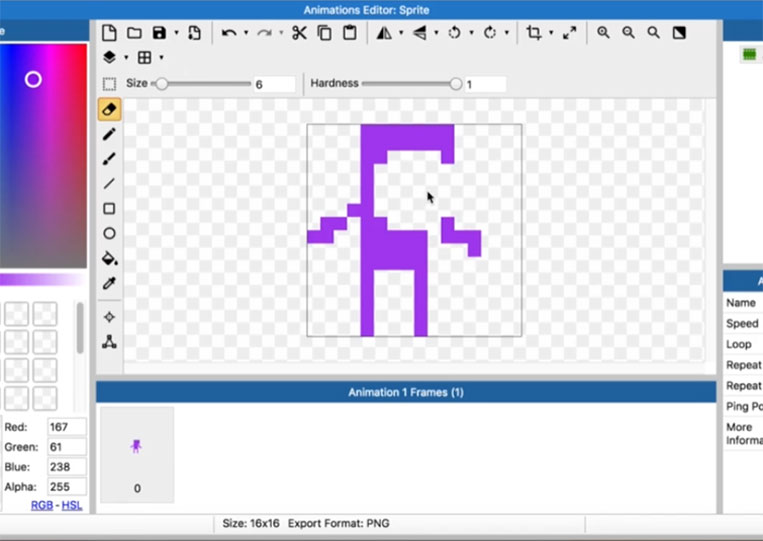Screen dimensions: 763x541
Task: Switch to HSL color mode link
Action: [72, 505]
